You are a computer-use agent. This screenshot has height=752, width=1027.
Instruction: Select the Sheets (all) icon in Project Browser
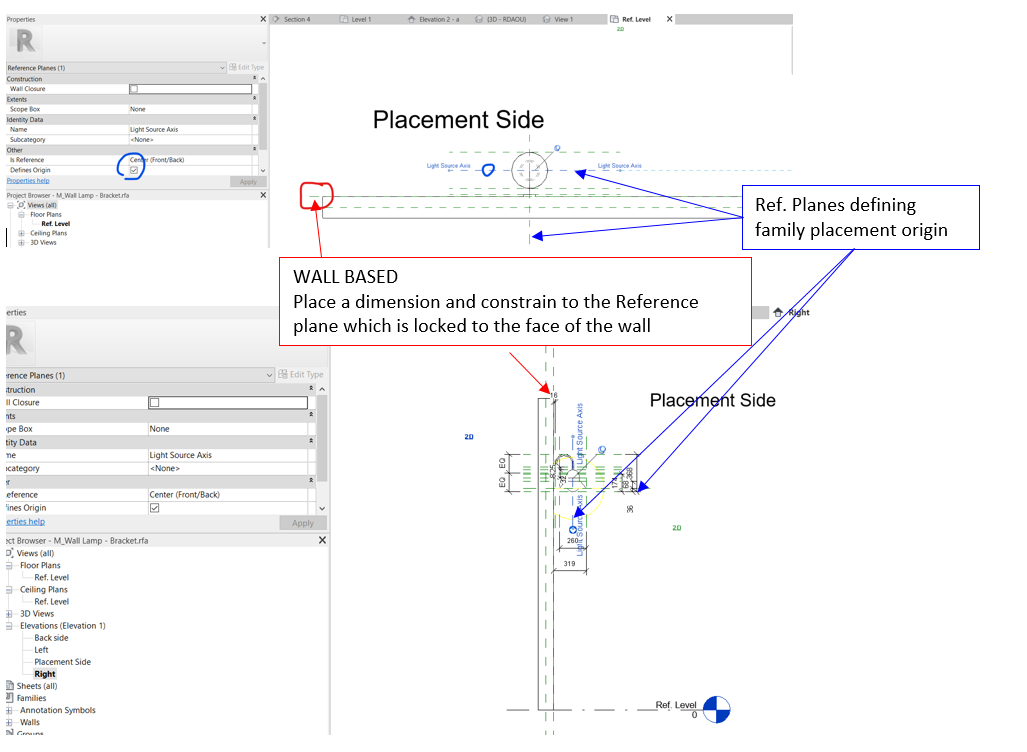point(11,686)
